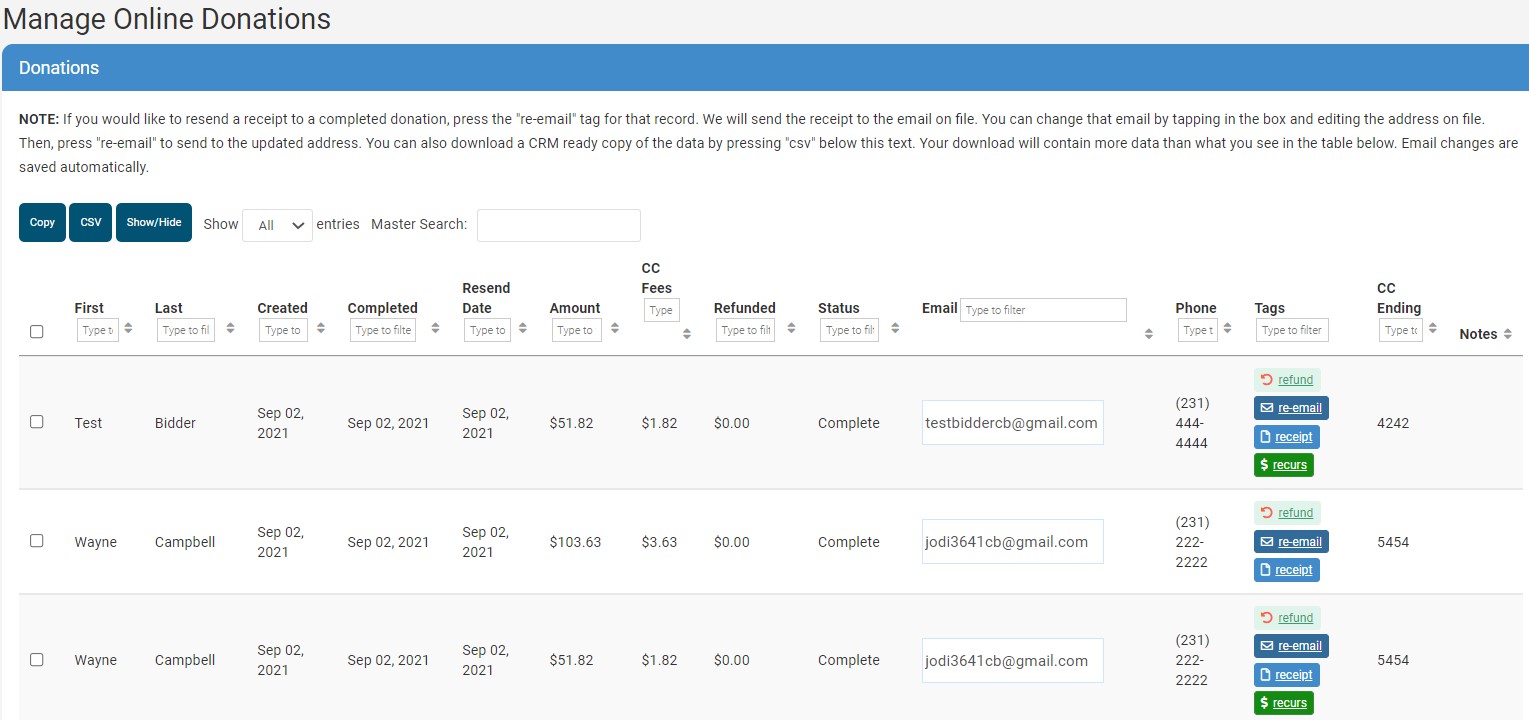Select the Test Bidder row checkbox
Image resolution: width=1529 pixels, height=720 pixels.
(37, 422)
